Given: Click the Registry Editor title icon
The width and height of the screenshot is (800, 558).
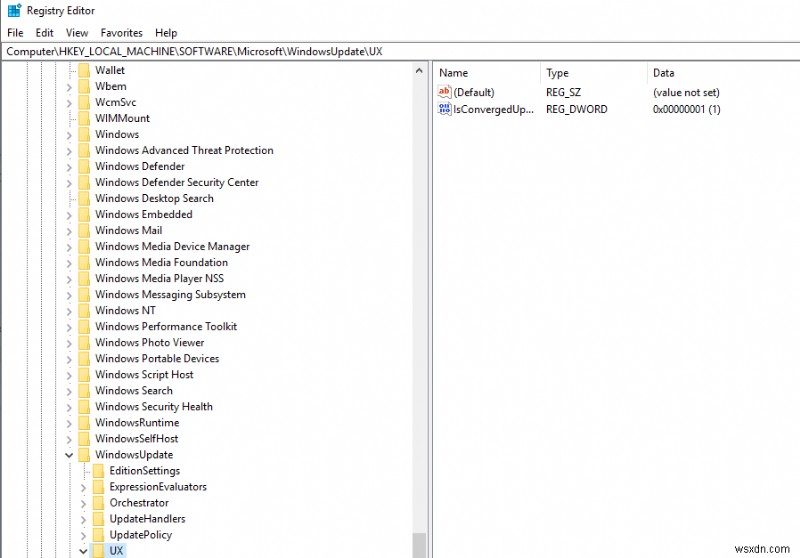Looking at the screenshot, I should [14, 10].
